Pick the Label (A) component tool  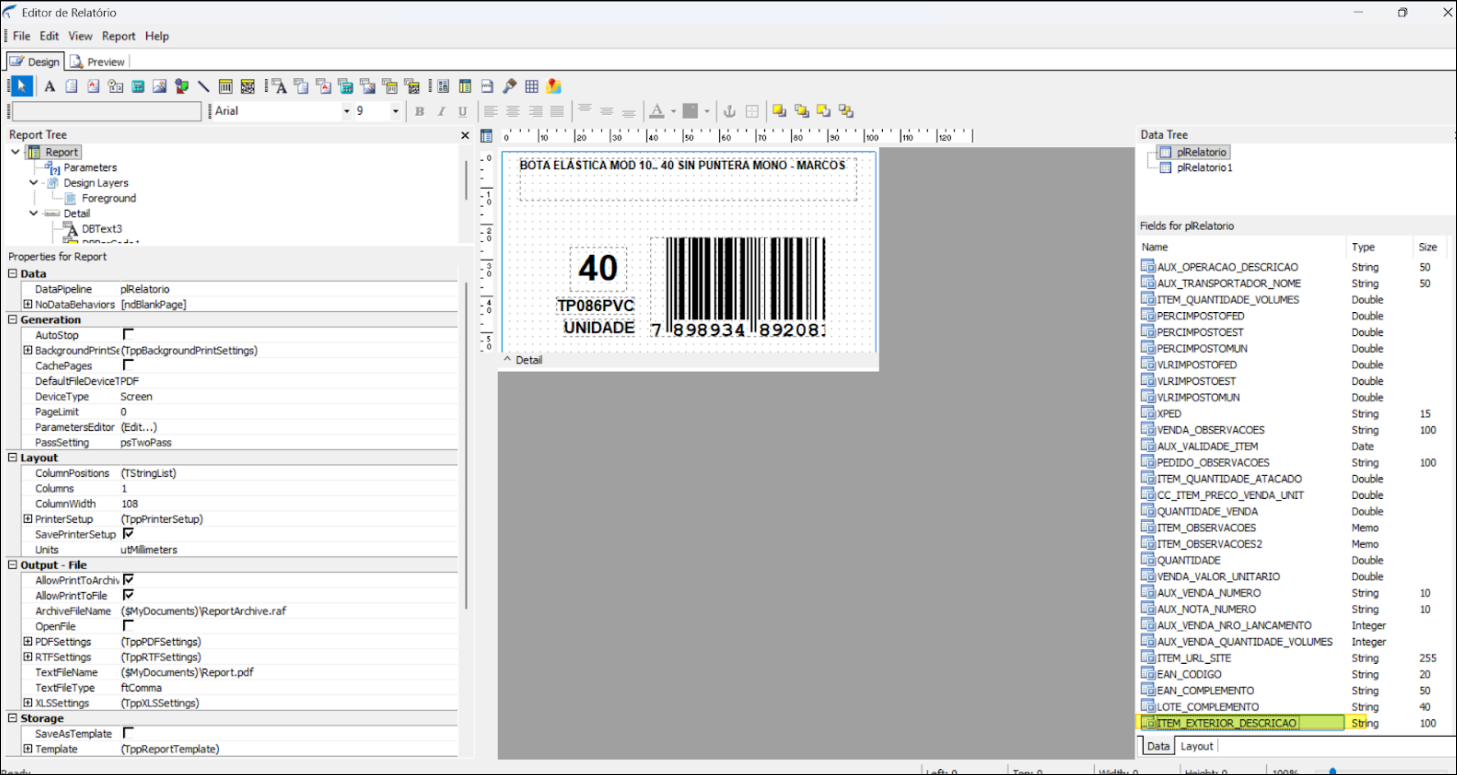click(x=49, y=86)
